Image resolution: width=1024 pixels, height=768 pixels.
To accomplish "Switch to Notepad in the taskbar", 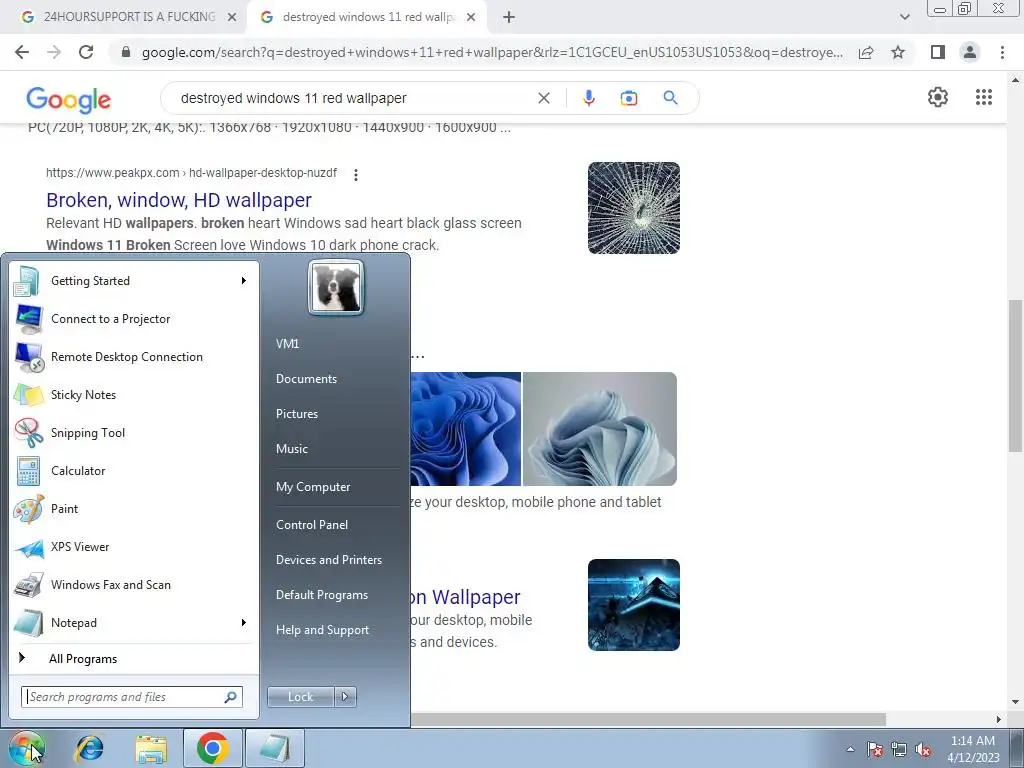I will click(x=275, y=748).
